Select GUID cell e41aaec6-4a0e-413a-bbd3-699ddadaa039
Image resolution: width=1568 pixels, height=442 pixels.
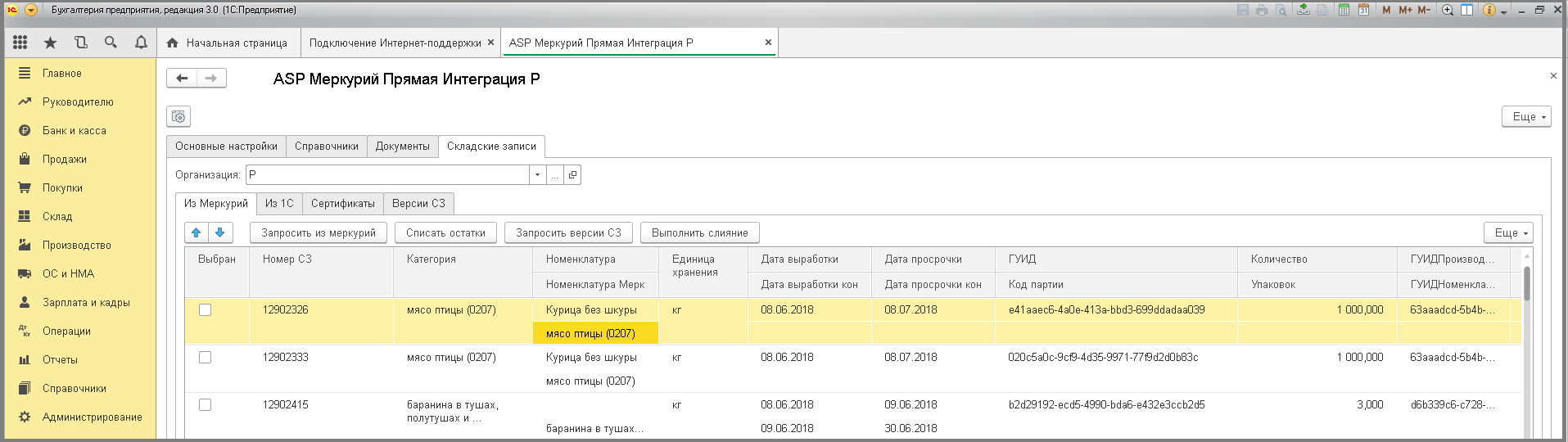coord(1115,309)
